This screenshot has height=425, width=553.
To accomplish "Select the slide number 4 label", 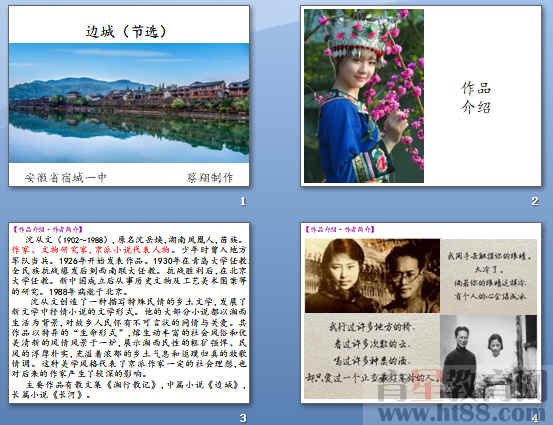I will (535, 418).
